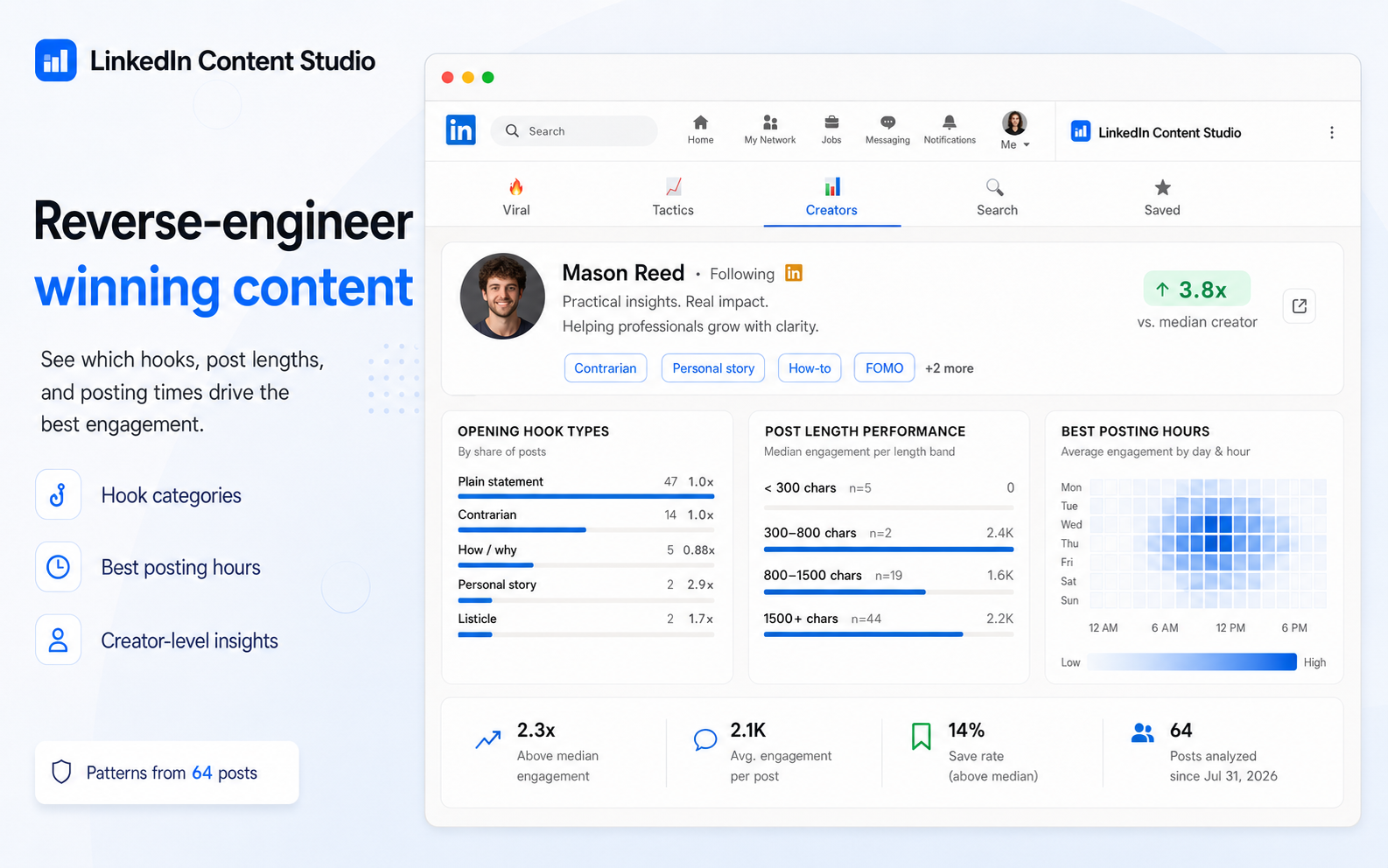Select the FOMO tag chip

(x=884, y=368)
